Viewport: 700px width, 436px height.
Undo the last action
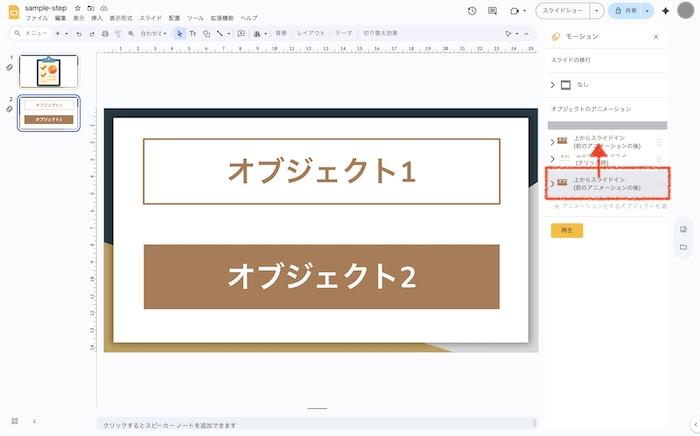point(79,33)
